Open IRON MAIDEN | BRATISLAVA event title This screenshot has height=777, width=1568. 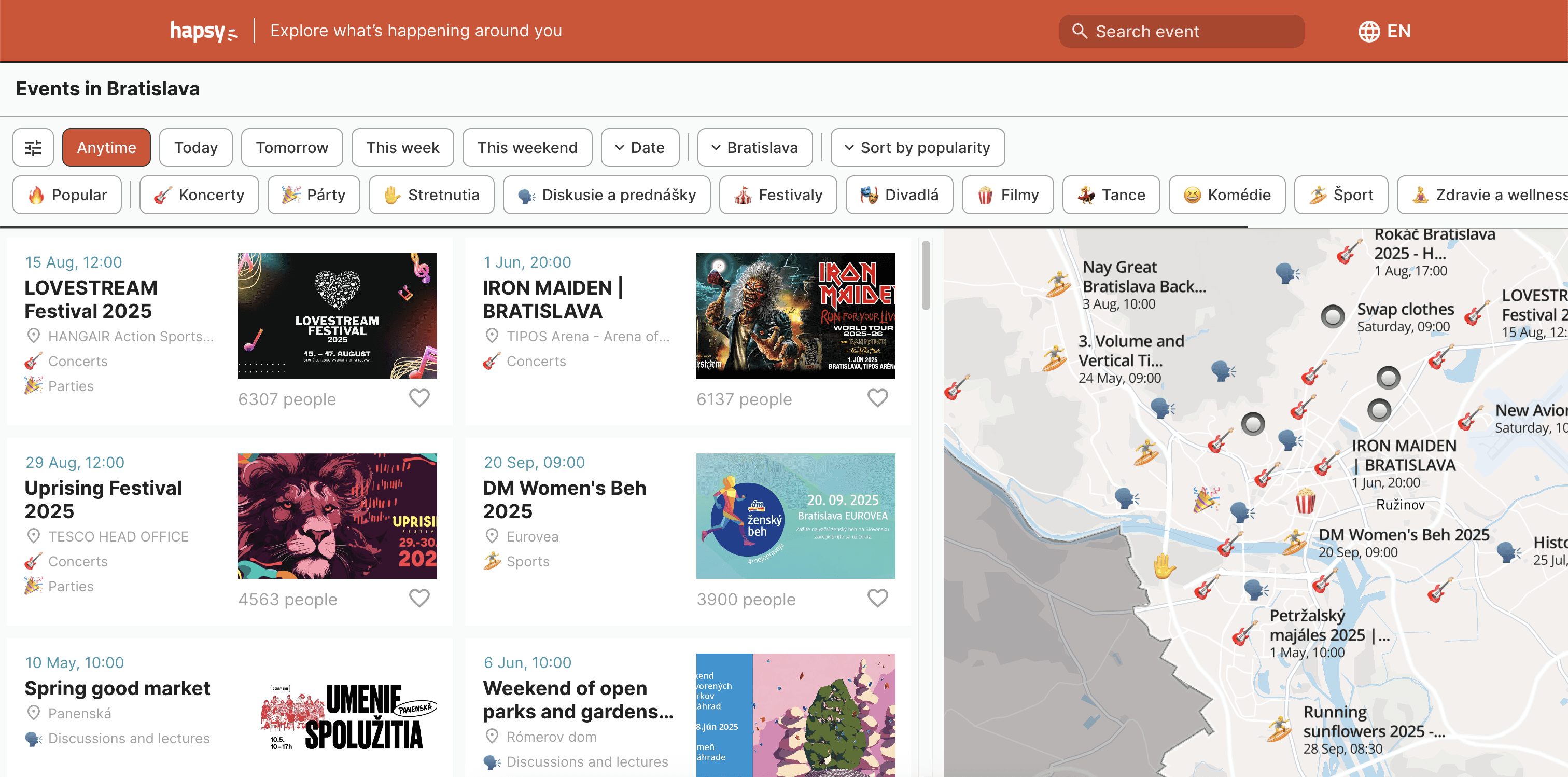tap(553, 299)
